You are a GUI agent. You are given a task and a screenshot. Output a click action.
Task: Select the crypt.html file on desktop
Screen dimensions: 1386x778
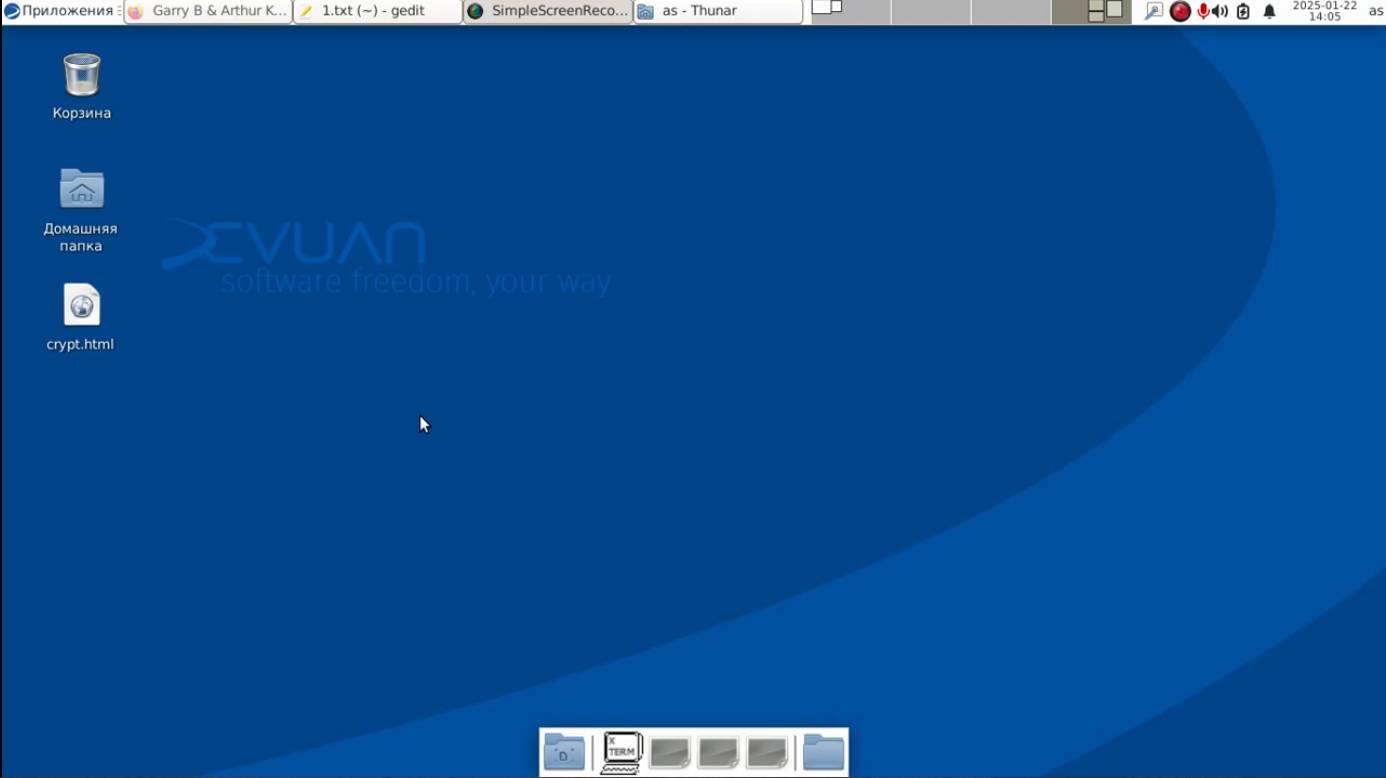click(x=81, y=306)
